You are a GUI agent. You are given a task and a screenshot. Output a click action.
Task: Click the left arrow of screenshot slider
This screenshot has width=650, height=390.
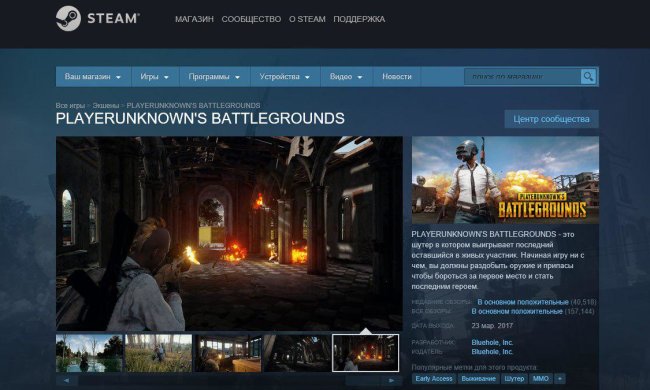click(x=66, y=380)
